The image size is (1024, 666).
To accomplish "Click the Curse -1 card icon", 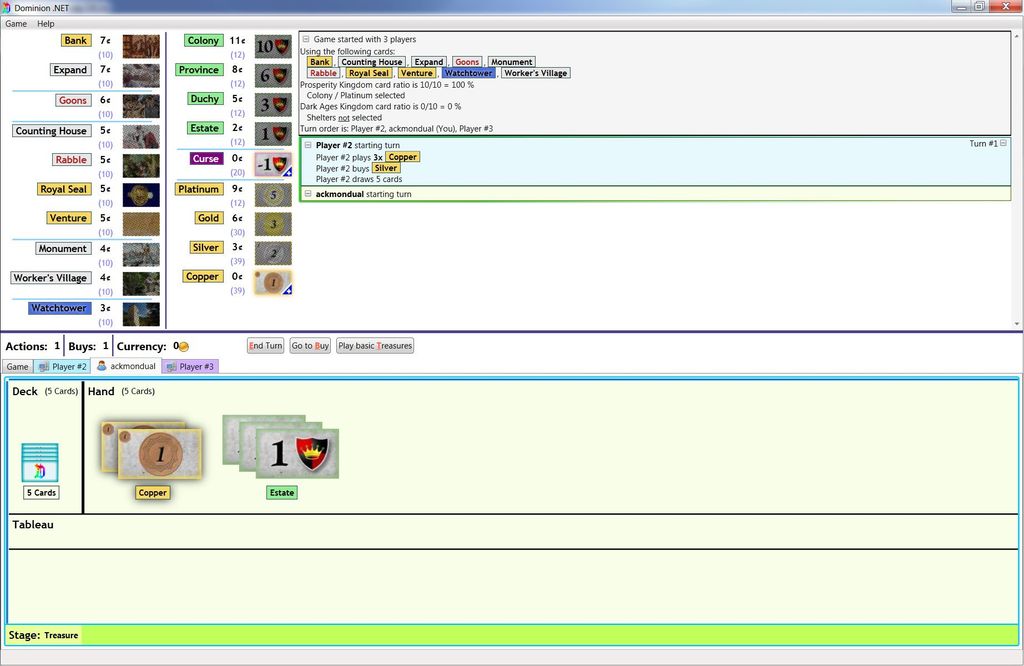I will [x=273, y=165].
